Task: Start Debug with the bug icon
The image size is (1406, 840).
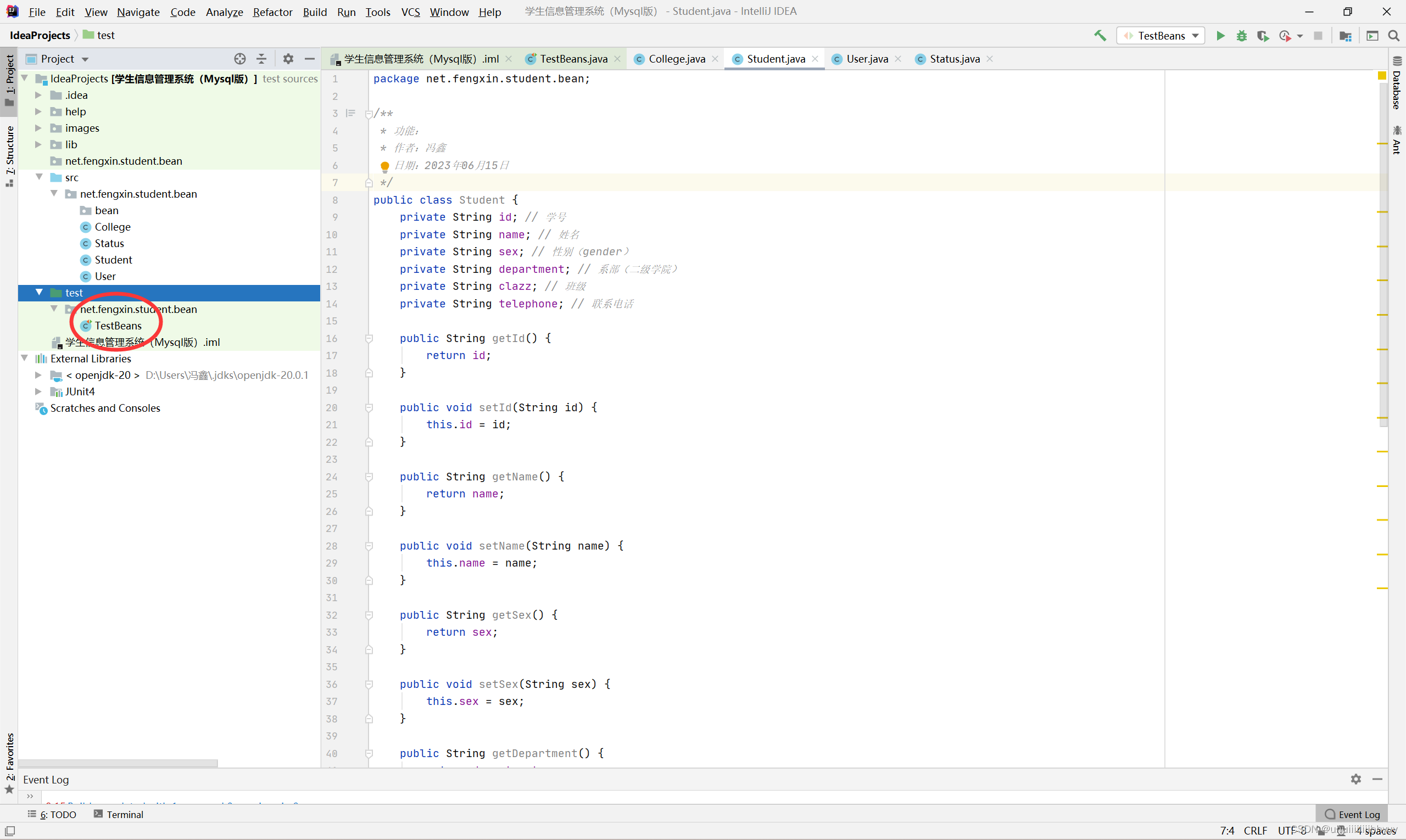Action: 1241,36
